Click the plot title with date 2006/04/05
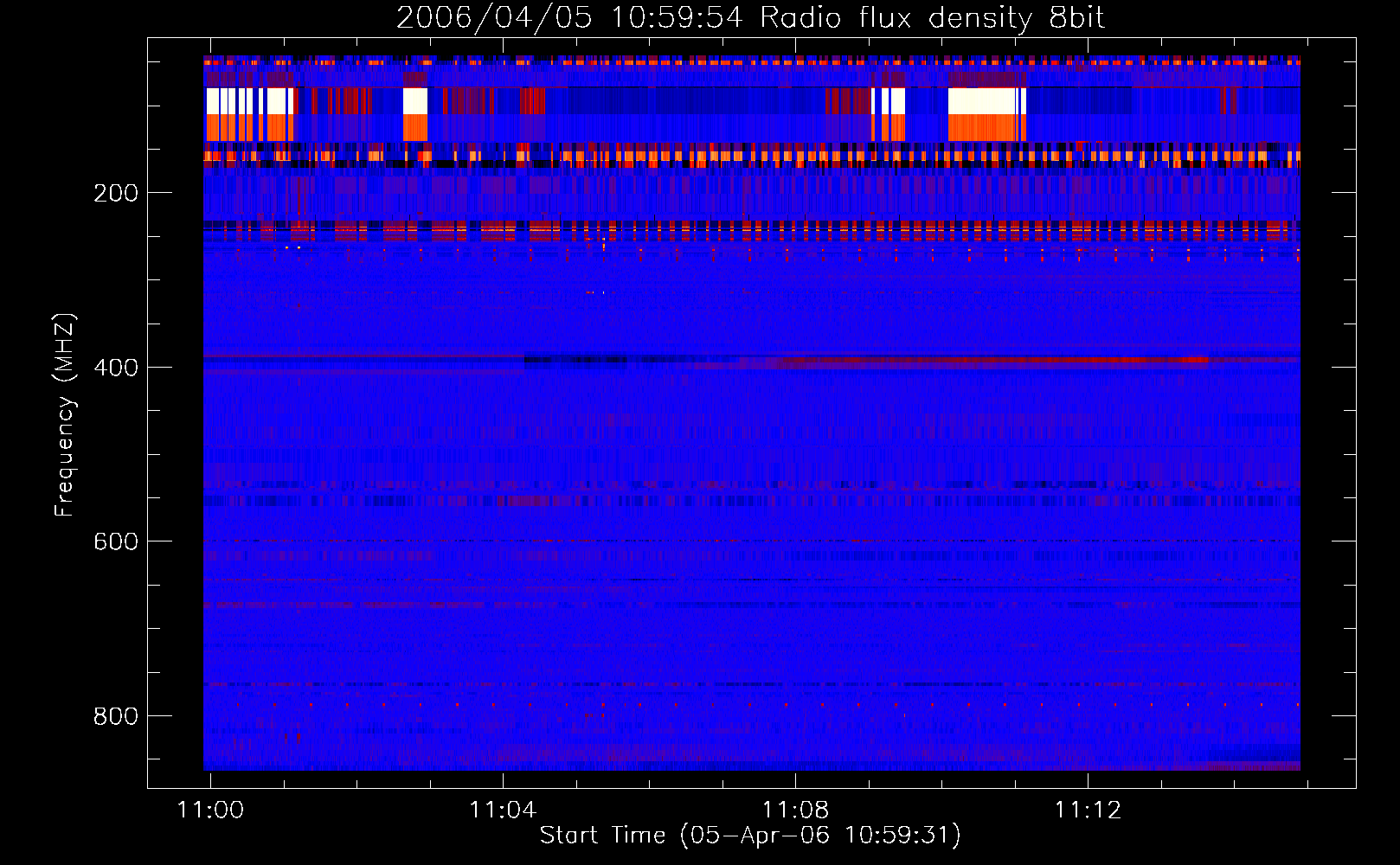The image size is (1400, 865). 750,18
